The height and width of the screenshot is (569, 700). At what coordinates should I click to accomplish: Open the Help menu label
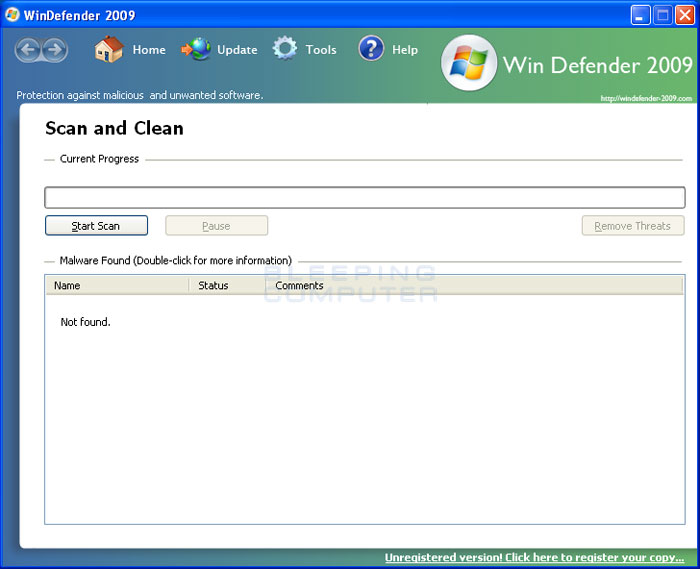pos(405,50)
